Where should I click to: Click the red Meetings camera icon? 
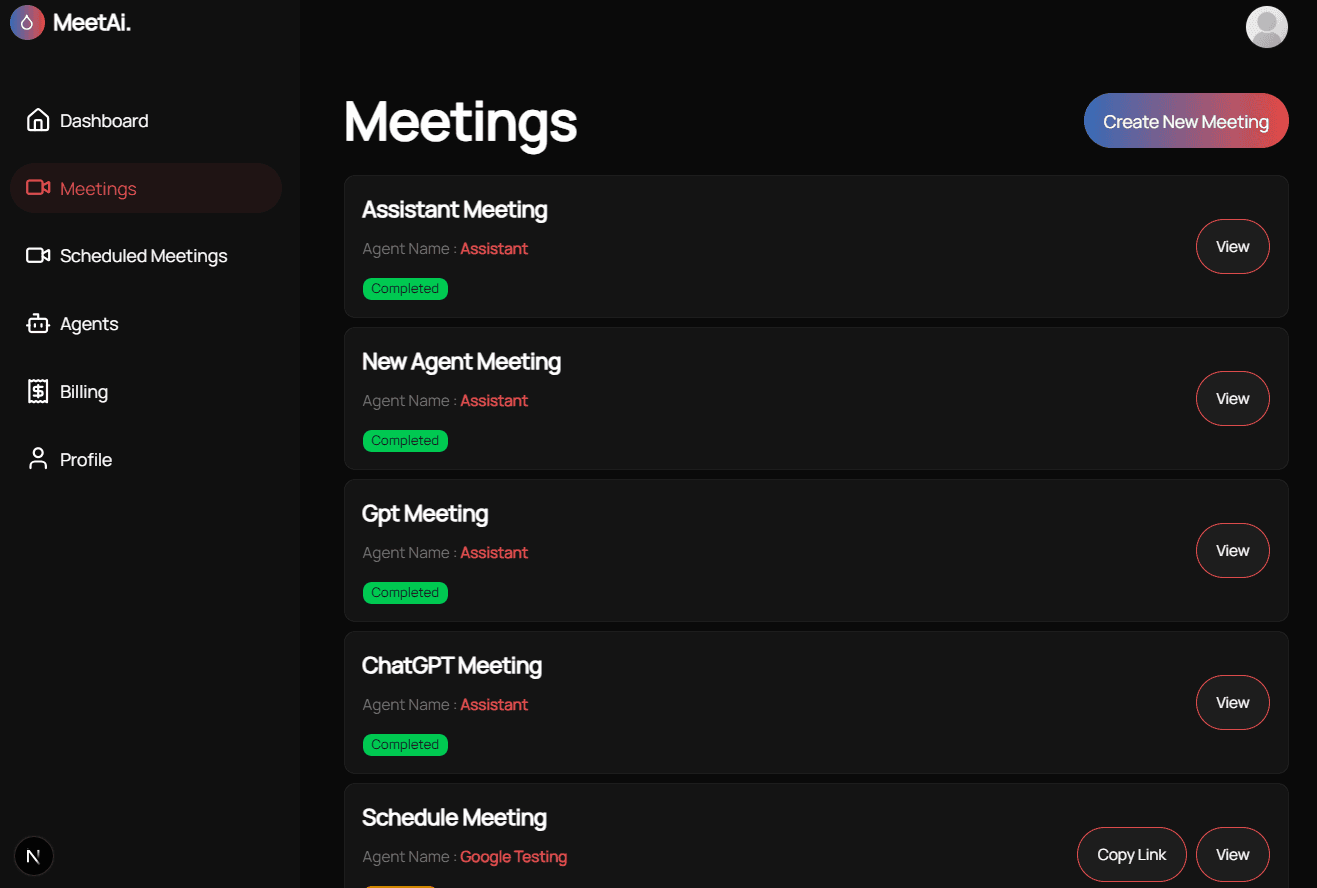click(38, 188)
